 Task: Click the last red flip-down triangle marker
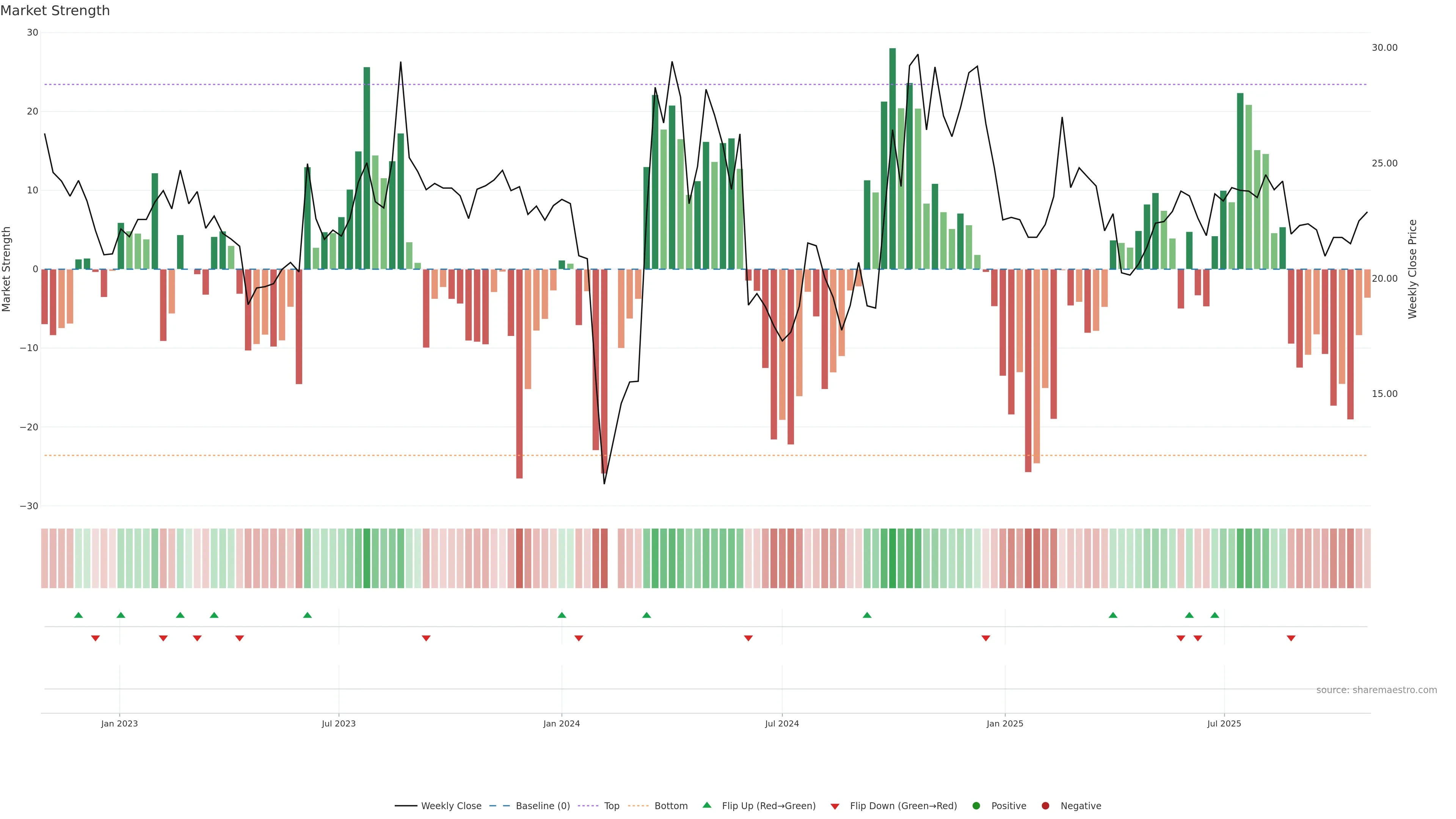coord(1291,638)
